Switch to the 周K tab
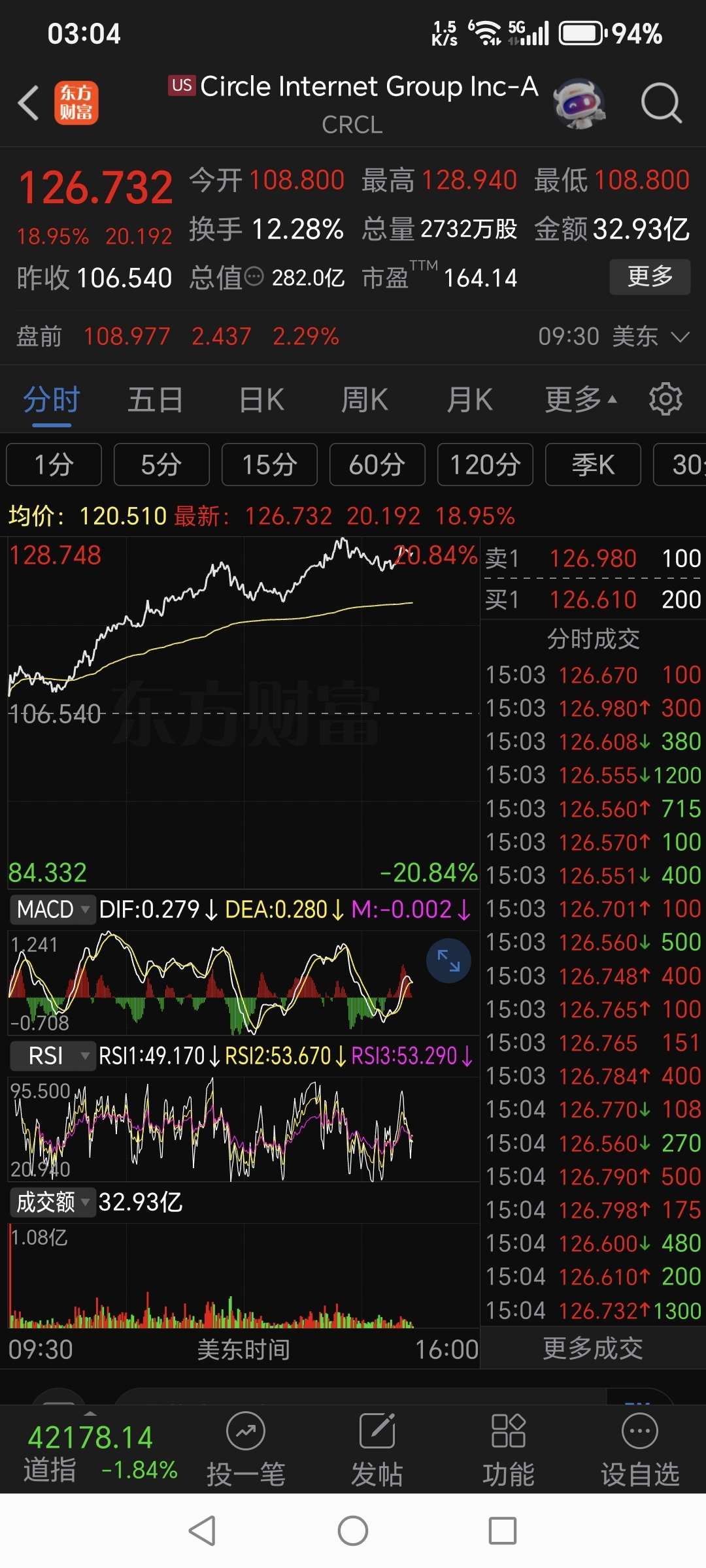Screen dimensions: 706x1568 [365, 399]
